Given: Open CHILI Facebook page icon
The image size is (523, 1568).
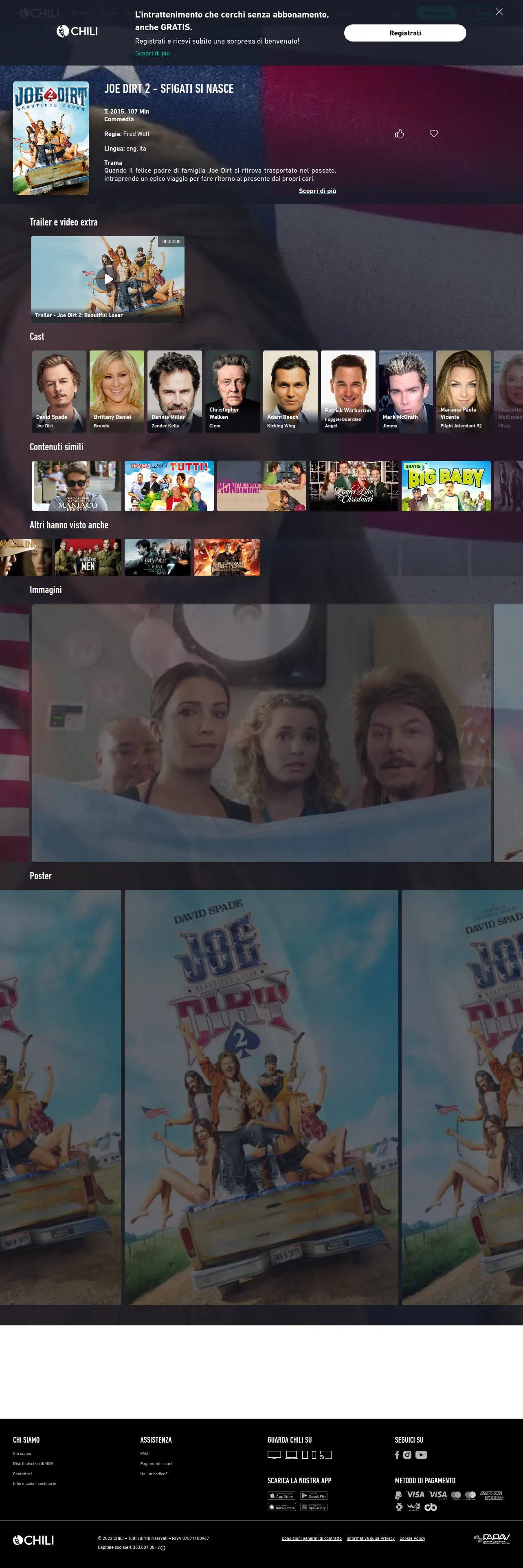Looking at the screenshot, I should coord(397,1455).
